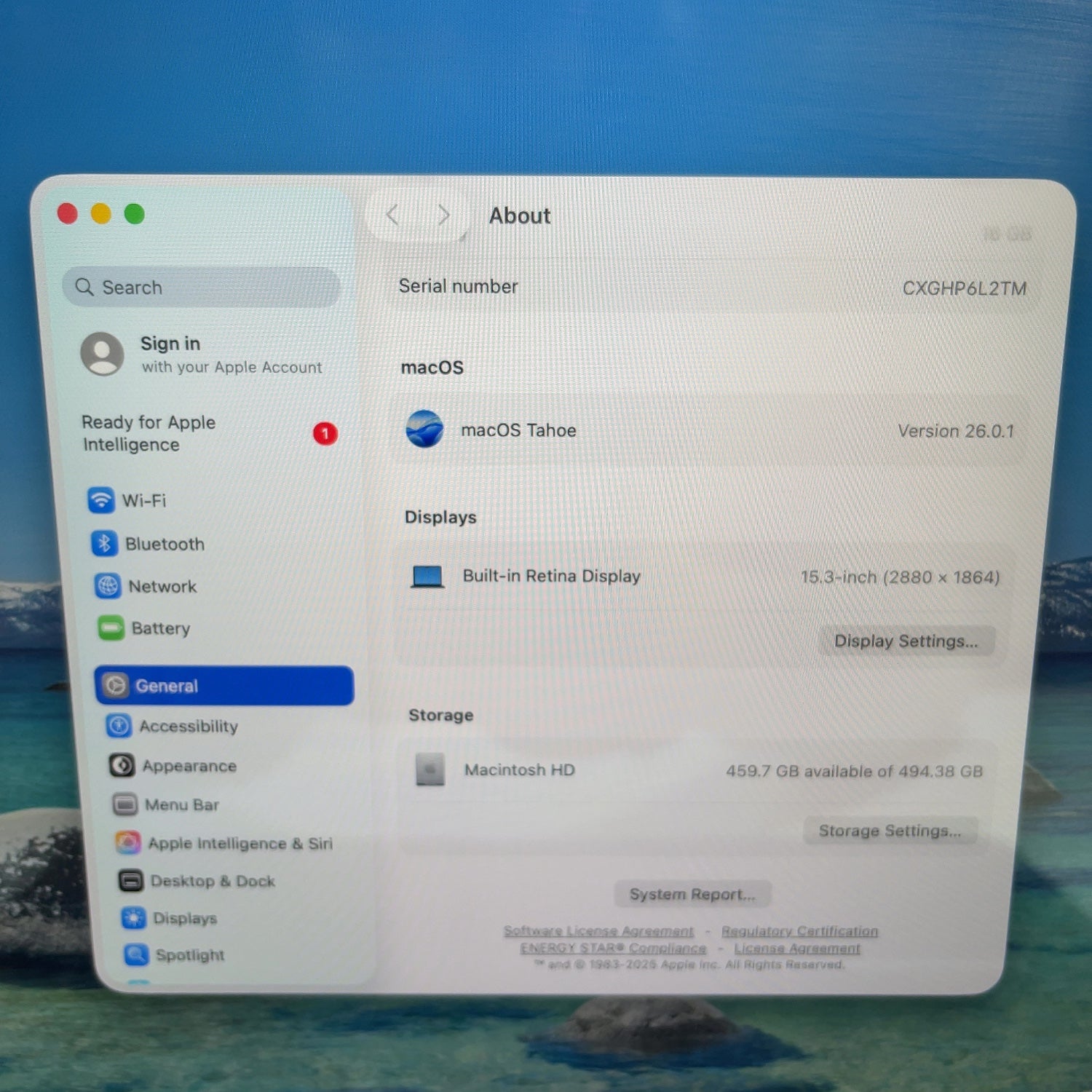Open Battery settings
The height and width of the screenshot is (1092, 1092).
[159, 628]
